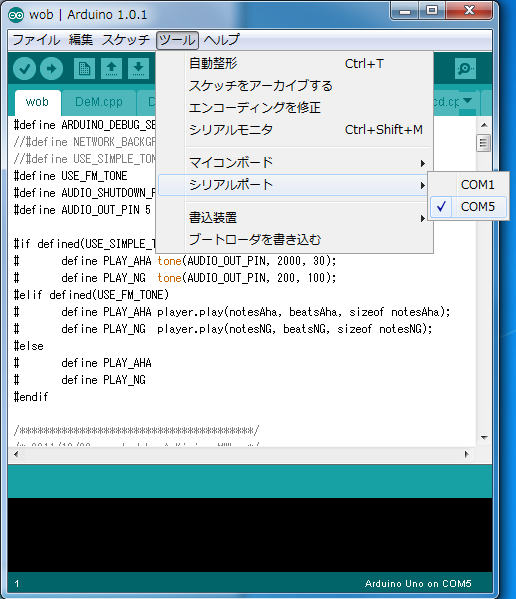
Task: Open the ファイル menu
Action: tap(36, 40)
